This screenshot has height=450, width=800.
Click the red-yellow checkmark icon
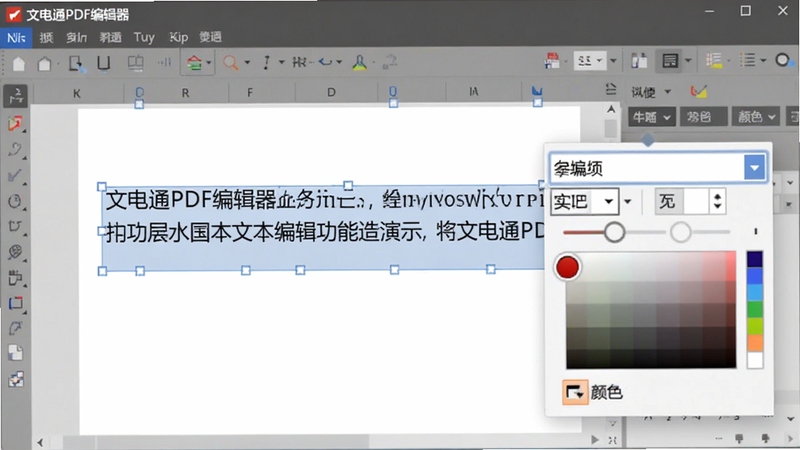[x=698, y=92]
